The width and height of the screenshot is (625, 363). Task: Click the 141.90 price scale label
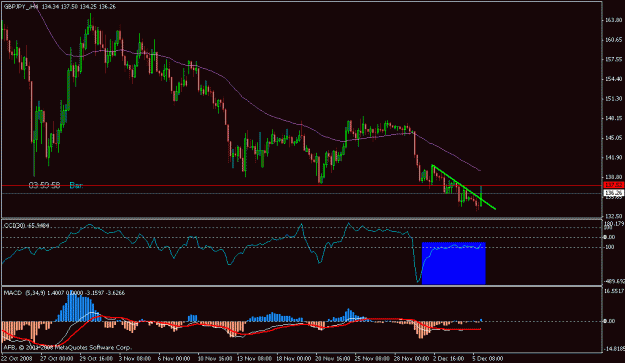(613, 157)
